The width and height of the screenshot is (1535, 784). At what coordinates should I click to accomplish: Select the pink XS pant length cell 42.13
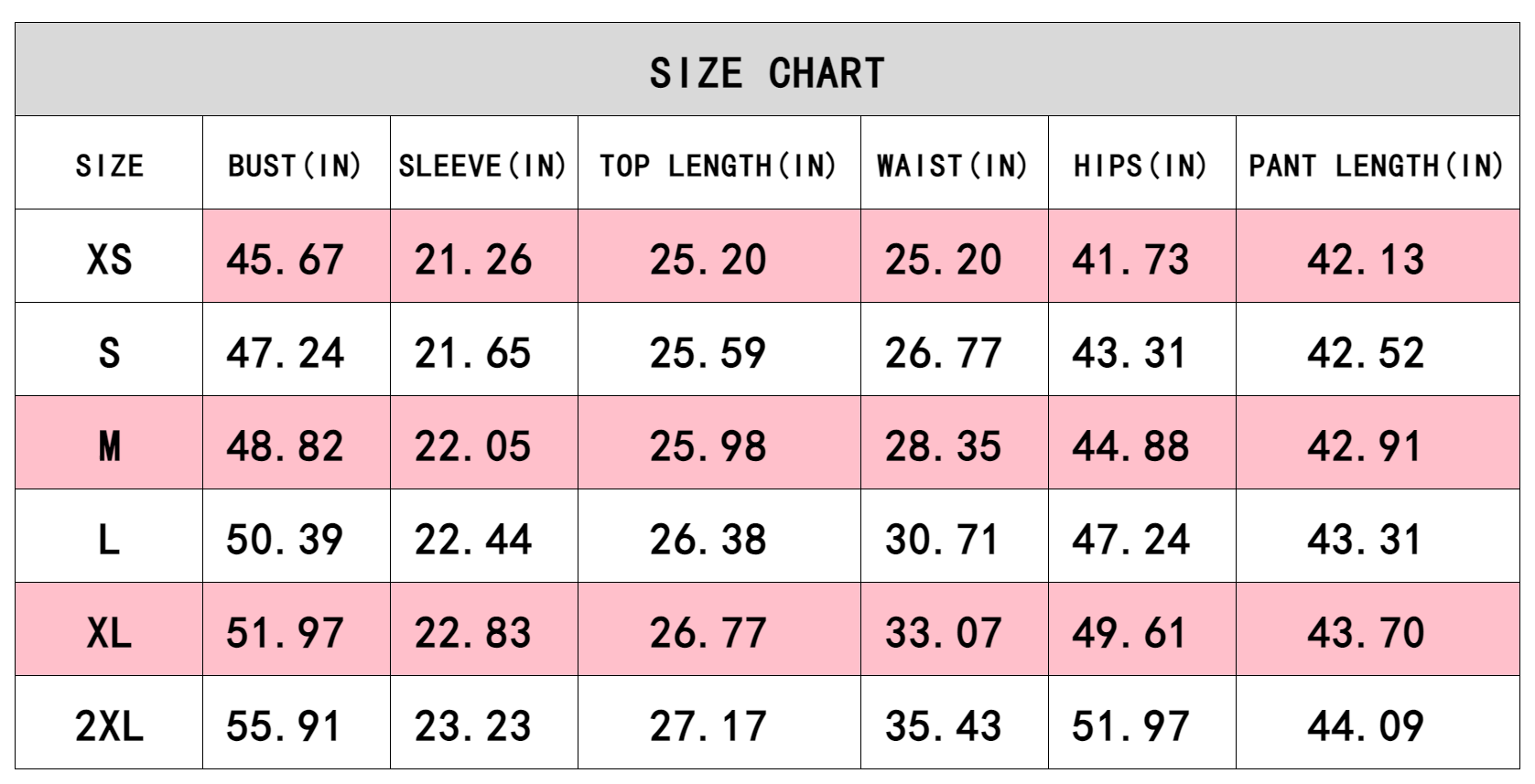[1366, 260]
